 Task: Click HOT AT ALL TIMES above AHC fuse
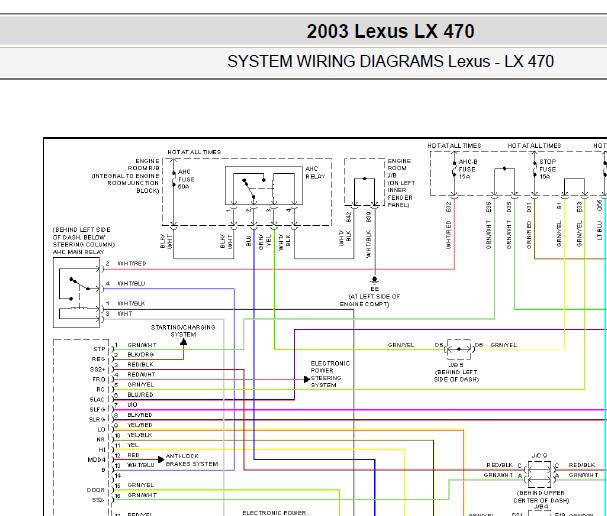pos(194,152)
